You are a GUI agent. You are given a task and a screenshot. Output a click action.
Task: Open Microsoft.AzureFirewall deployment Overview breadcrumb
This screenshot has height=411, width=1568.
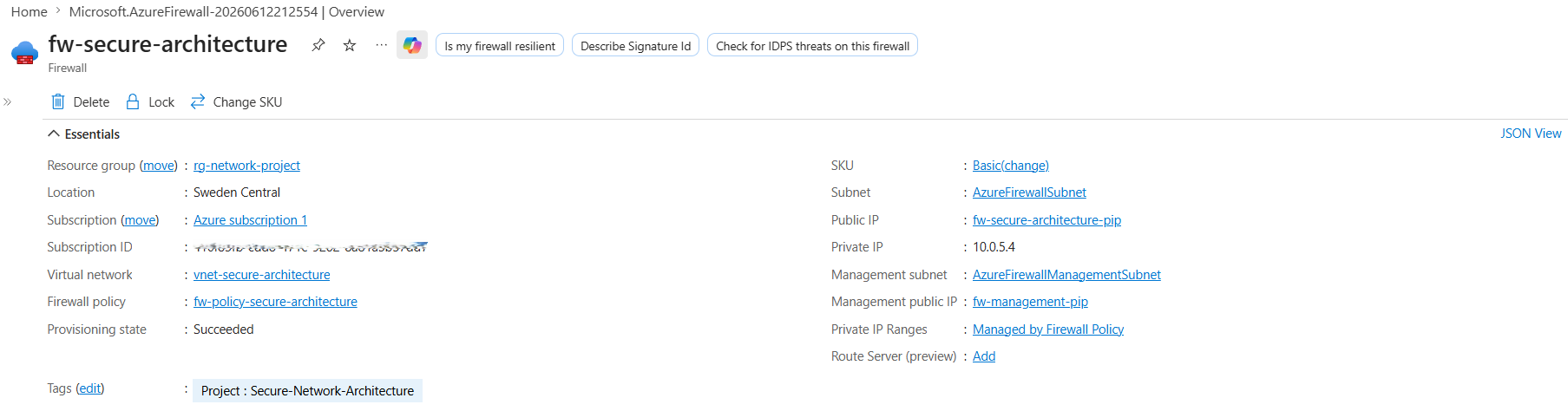click(226, 12)
